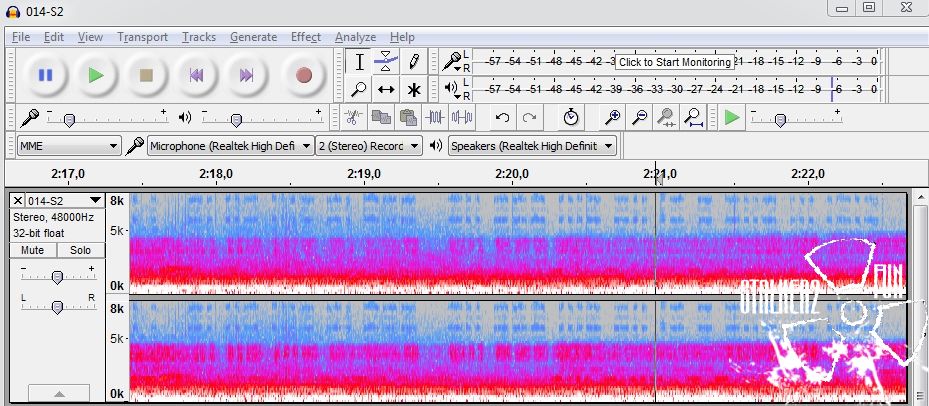Screen dimensions: 929x406
Task: Click the 2:20,0 mark on timeline ruler
Action: click(511, 174)
